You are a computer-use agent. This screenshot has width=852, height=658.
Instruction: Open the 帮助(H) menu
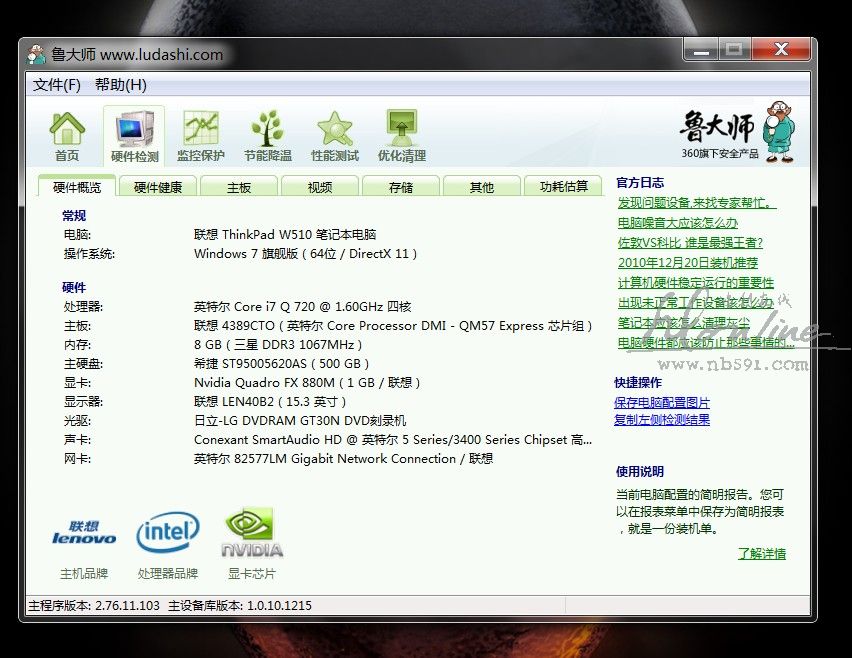[x=121, y=85]
